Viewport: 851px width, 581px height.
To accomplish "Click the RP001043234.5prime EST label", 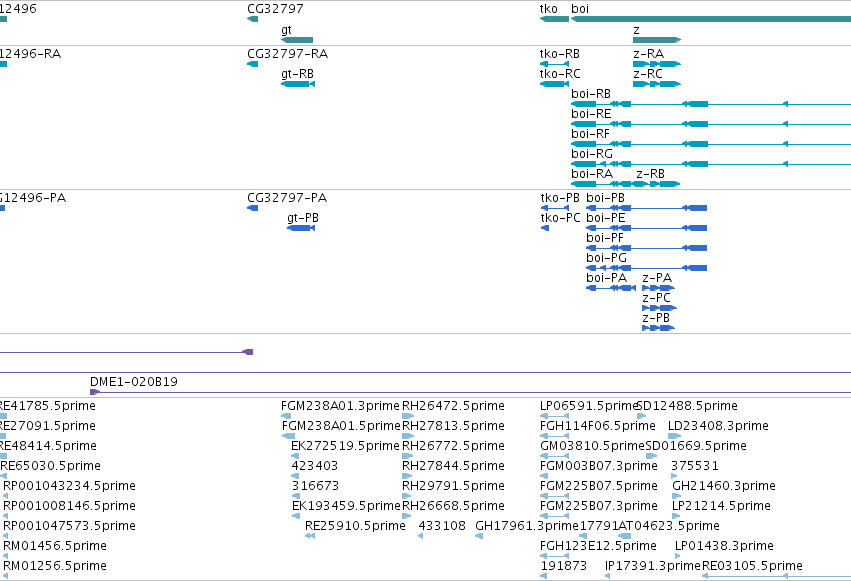I will tap(69, 486).
